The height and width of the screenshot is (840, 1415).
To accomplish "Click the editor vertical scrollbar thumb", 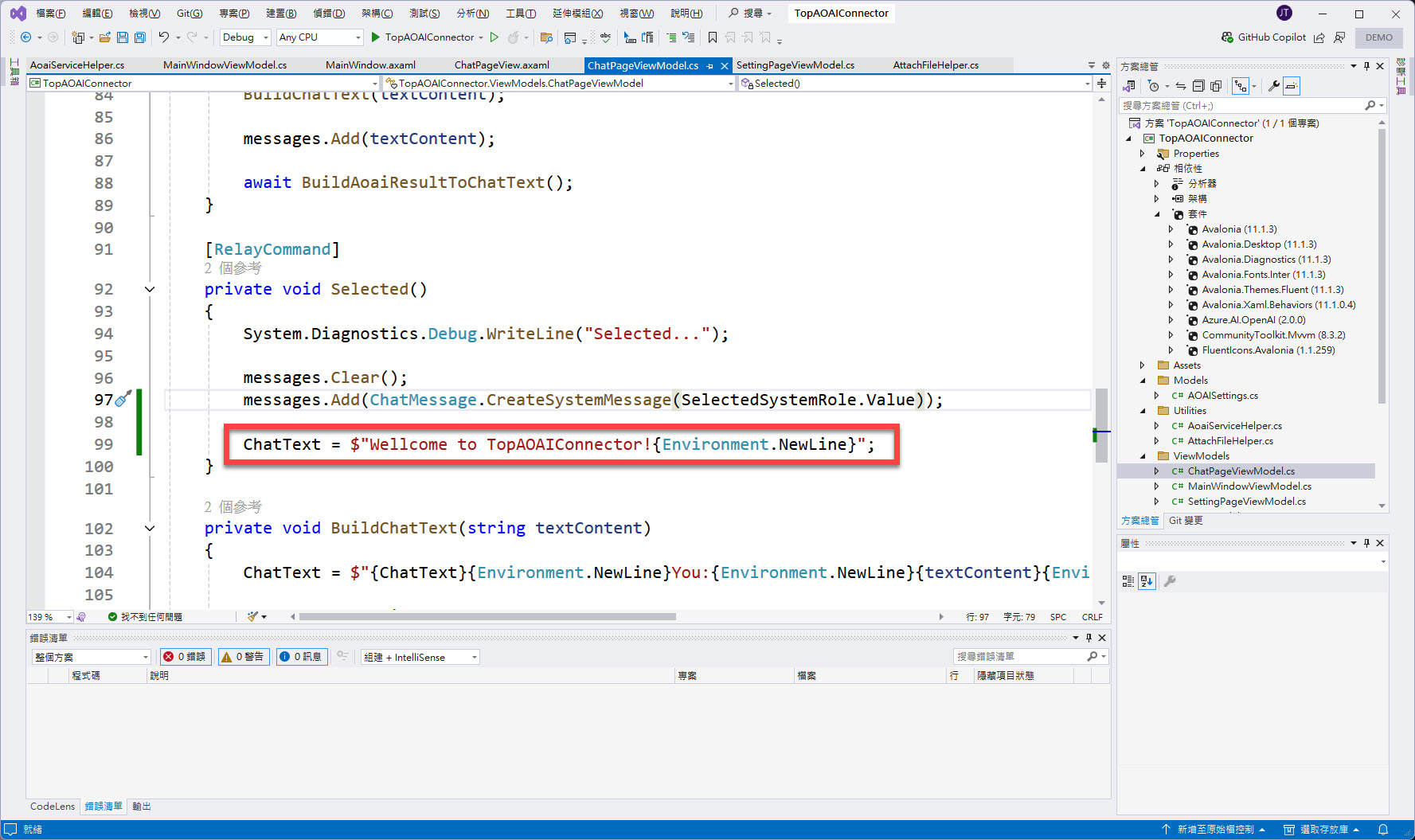I will pos(1101,426).
